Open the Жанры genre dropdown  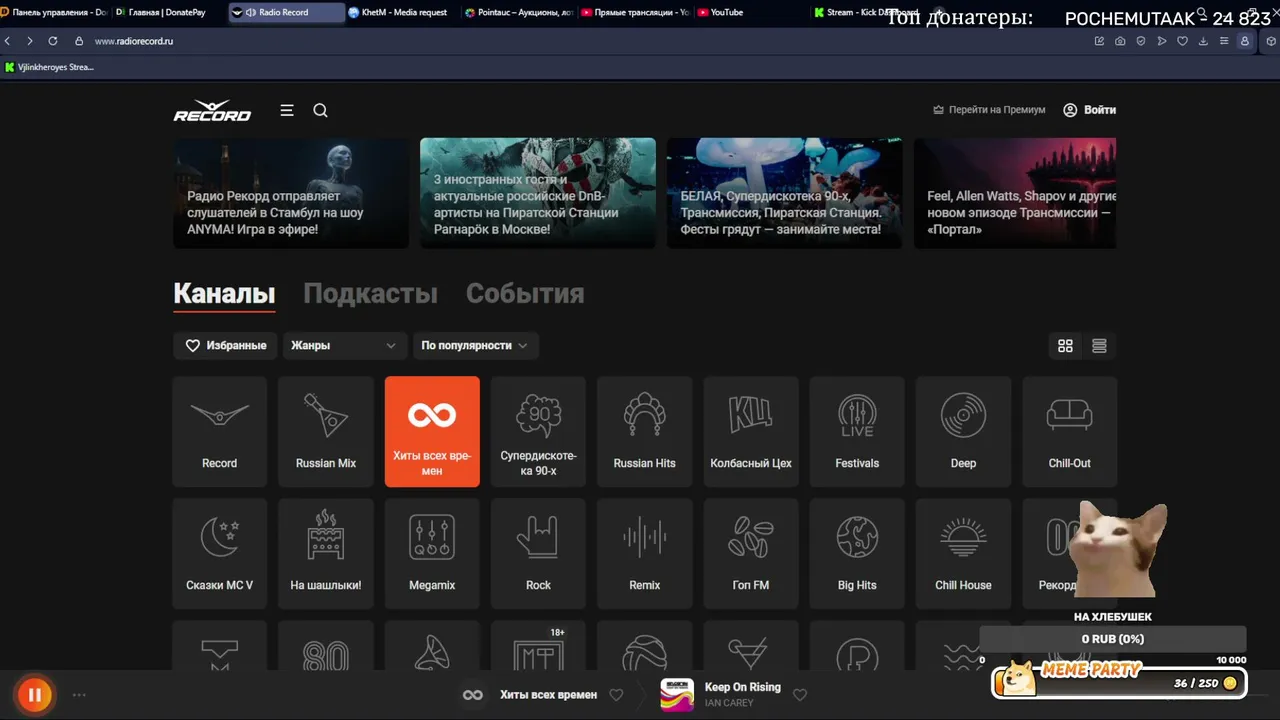coord(345,346)
